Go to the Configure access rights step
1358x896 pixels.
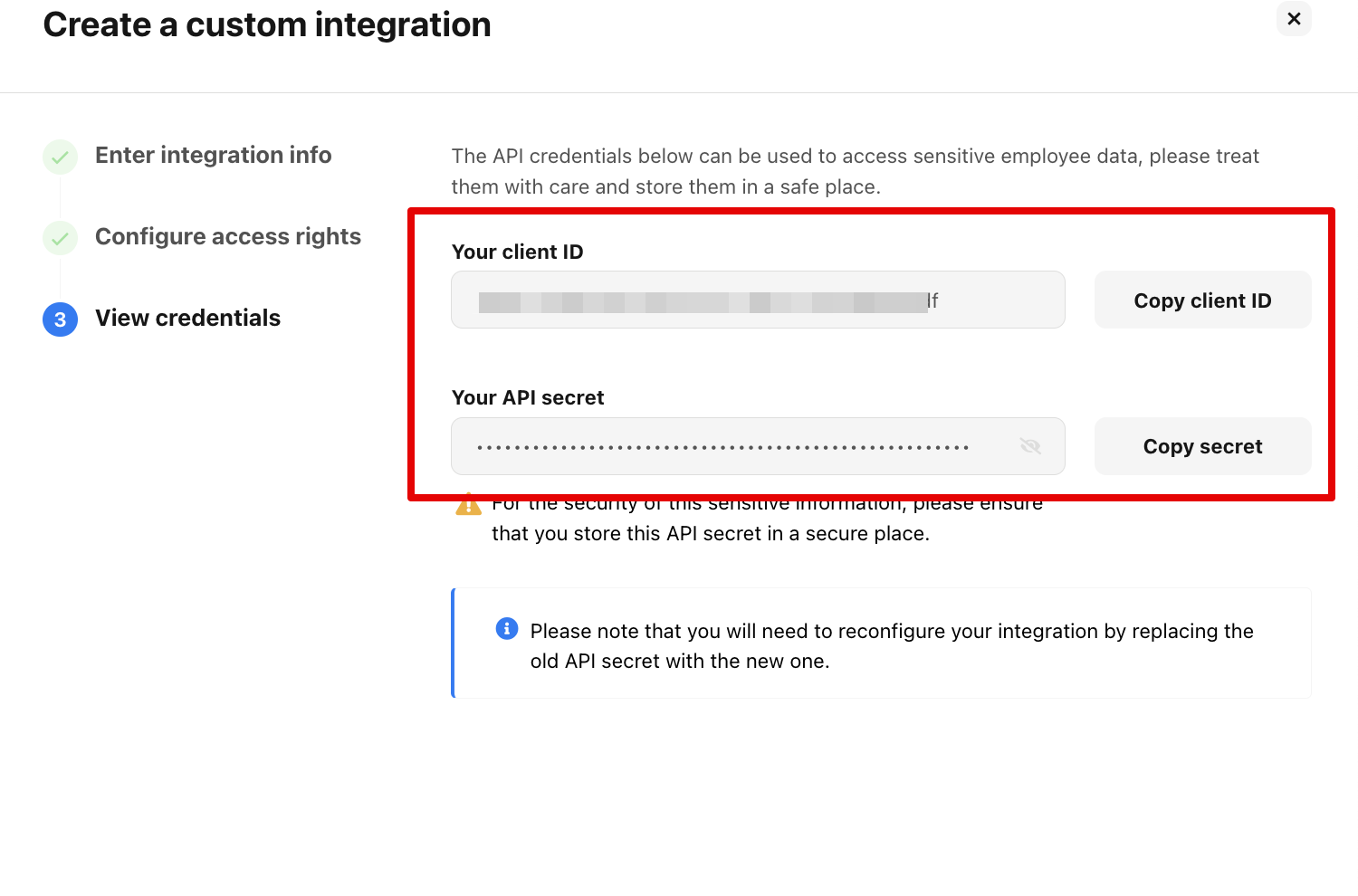coord(227,237)
